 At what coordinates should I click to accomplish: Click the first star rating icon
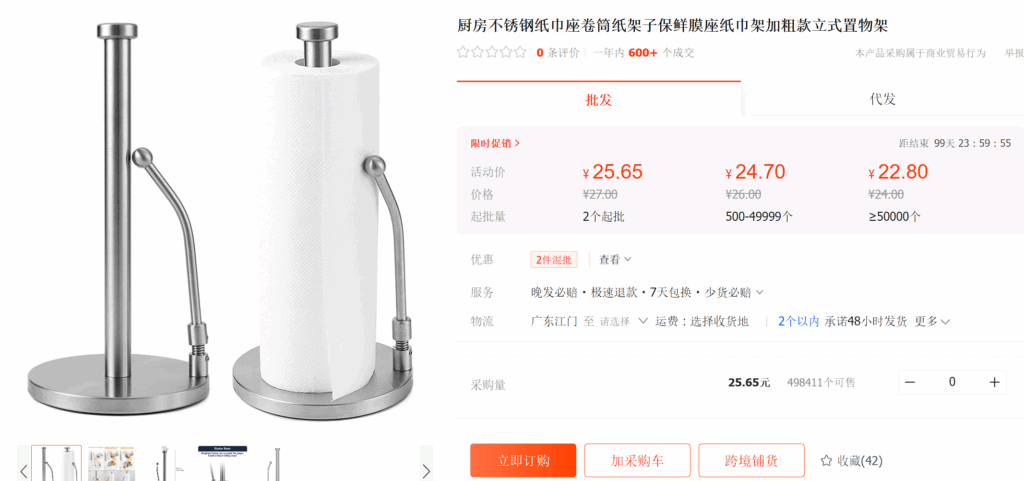click(463, 52)
